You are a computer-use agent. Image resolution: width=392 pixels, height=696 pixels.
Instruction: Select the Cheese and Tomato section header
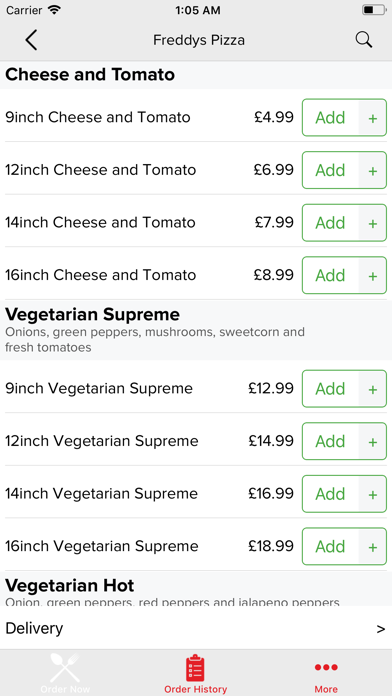tap(196, 75)
